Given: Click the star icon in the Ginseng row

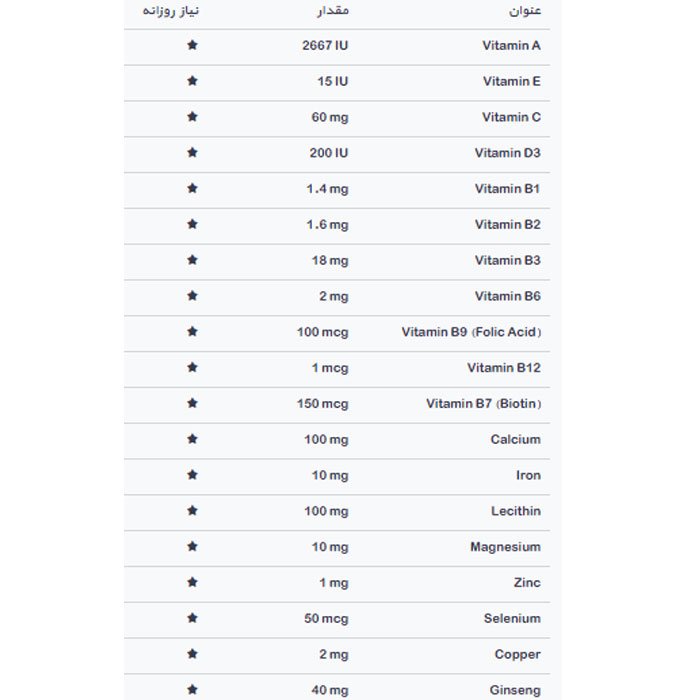Looking at the screenshot, I should tap(192, 690).
